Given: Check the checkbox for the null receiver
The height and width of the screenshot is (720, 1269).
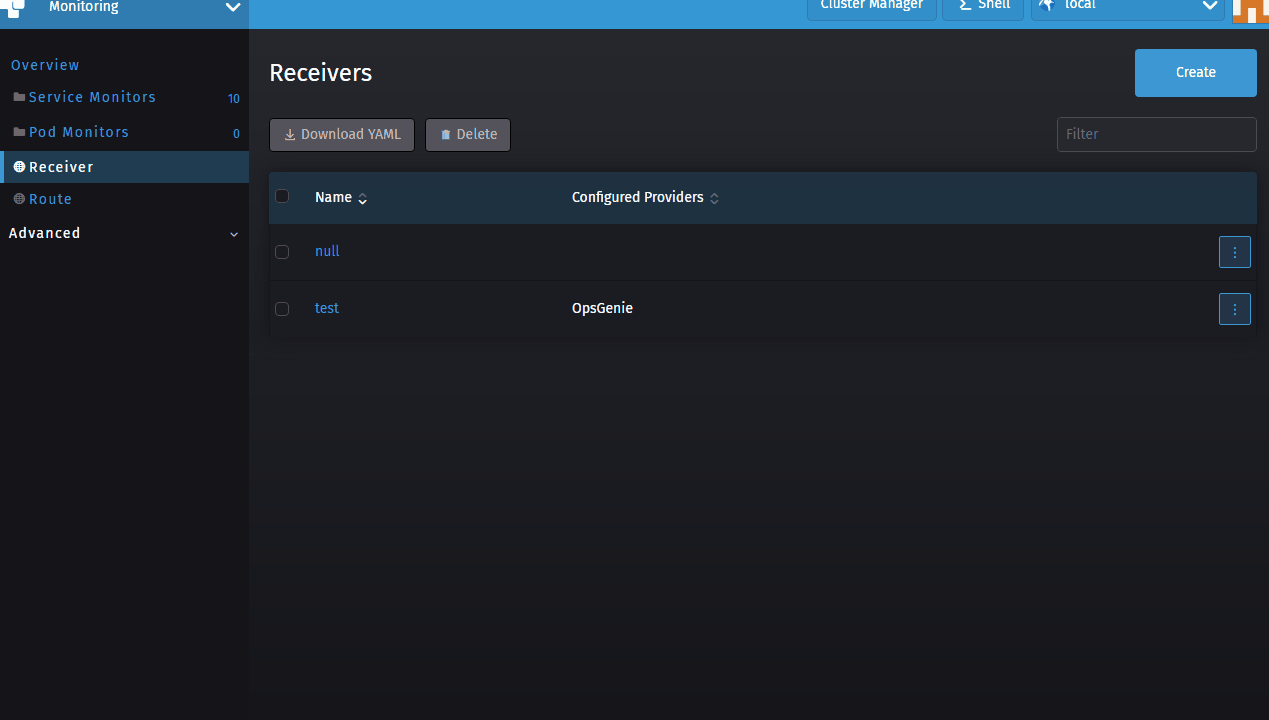Looking at the screenshot, I should [282, 252].
